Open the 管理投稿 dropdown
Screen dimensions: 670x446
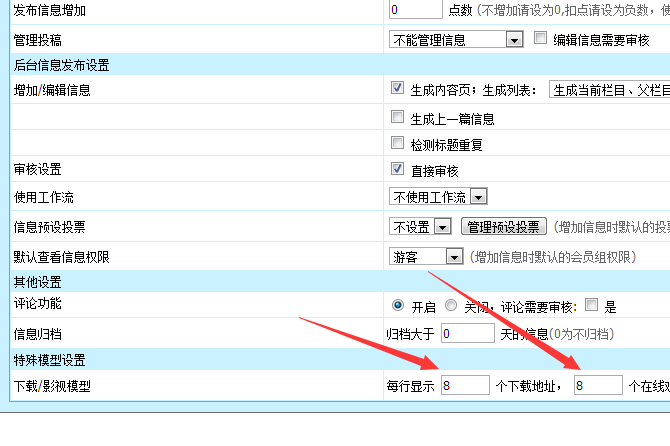pyautogui.click(x=456, y=40)
